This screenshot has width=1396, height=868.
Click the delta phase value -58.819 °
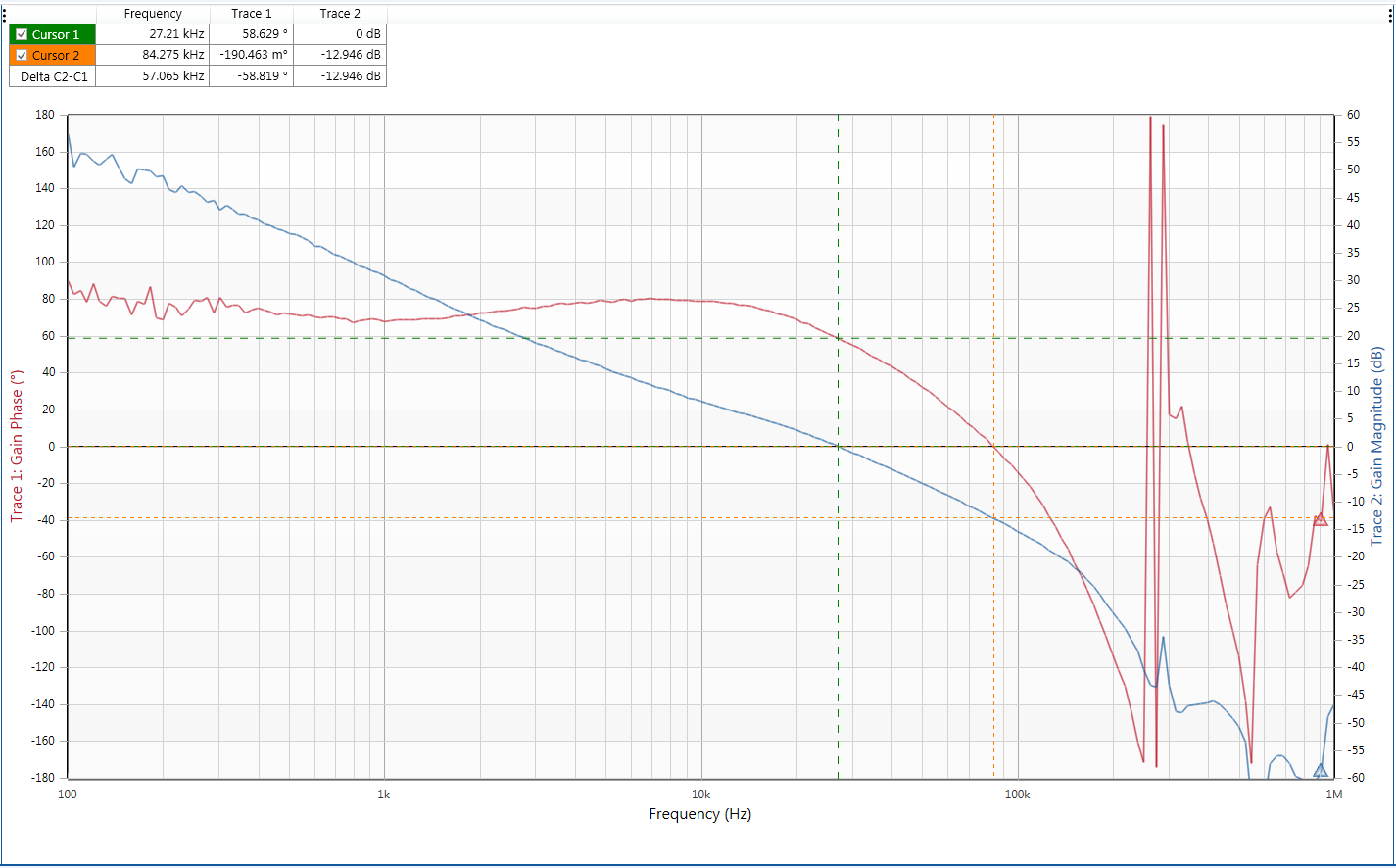click(x=262, y=75)
